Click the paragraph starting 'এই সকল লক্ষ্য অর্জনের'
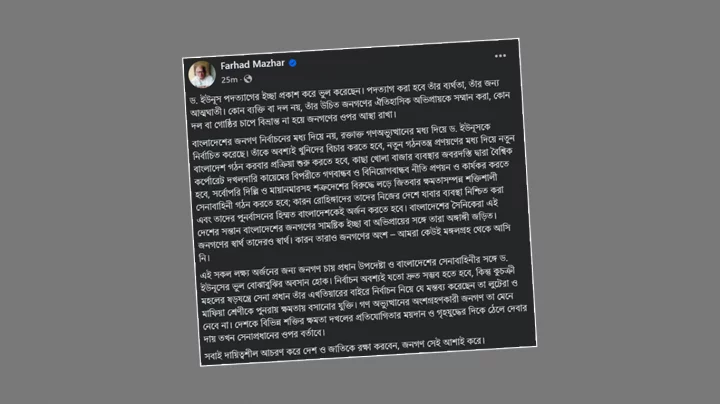 pyautogui.click(x=363, y=298)
